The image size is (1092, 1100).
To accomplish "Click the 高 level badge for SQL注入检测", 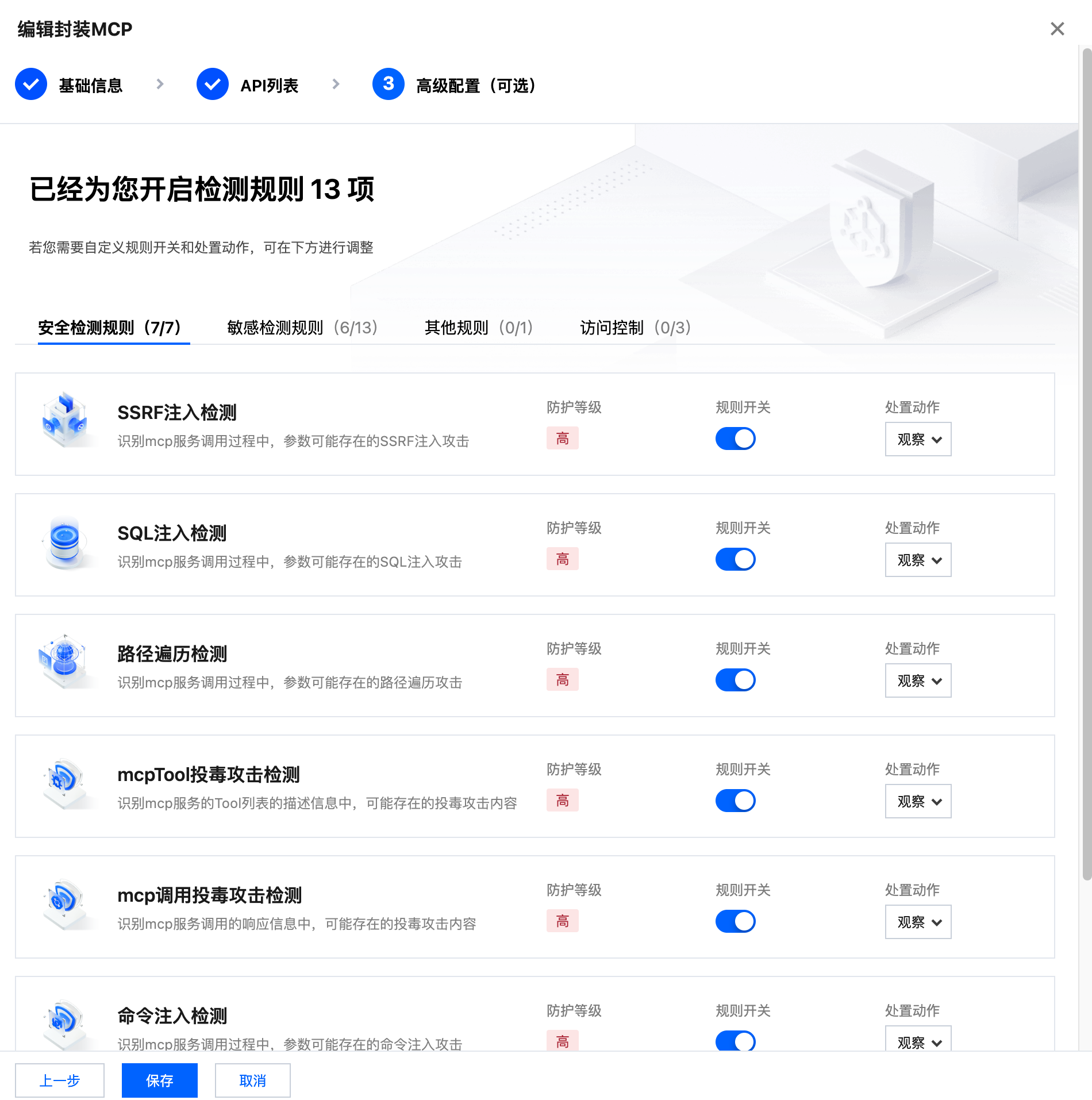I will tap(563, 559).
